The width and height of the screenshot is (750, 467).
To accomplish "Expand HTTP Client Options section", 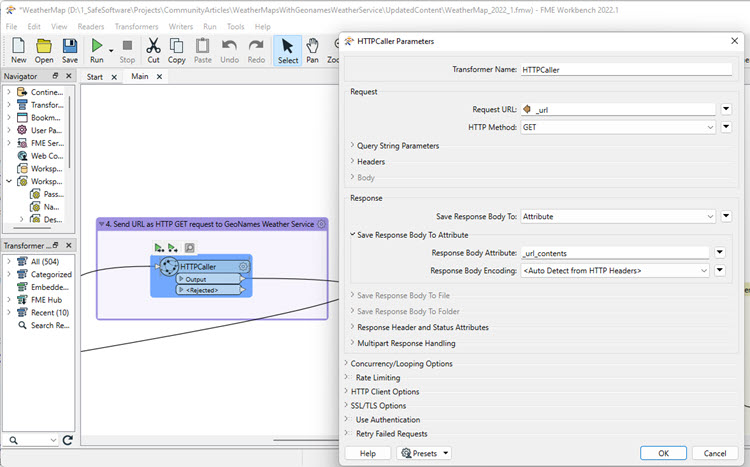I will point(346,391).
